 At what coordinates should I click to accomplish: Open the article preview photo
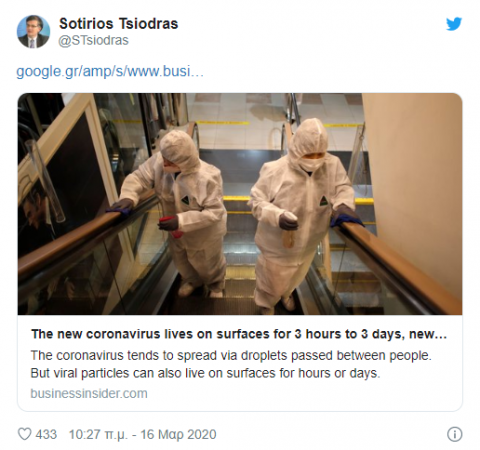click(x=240, y=204)
